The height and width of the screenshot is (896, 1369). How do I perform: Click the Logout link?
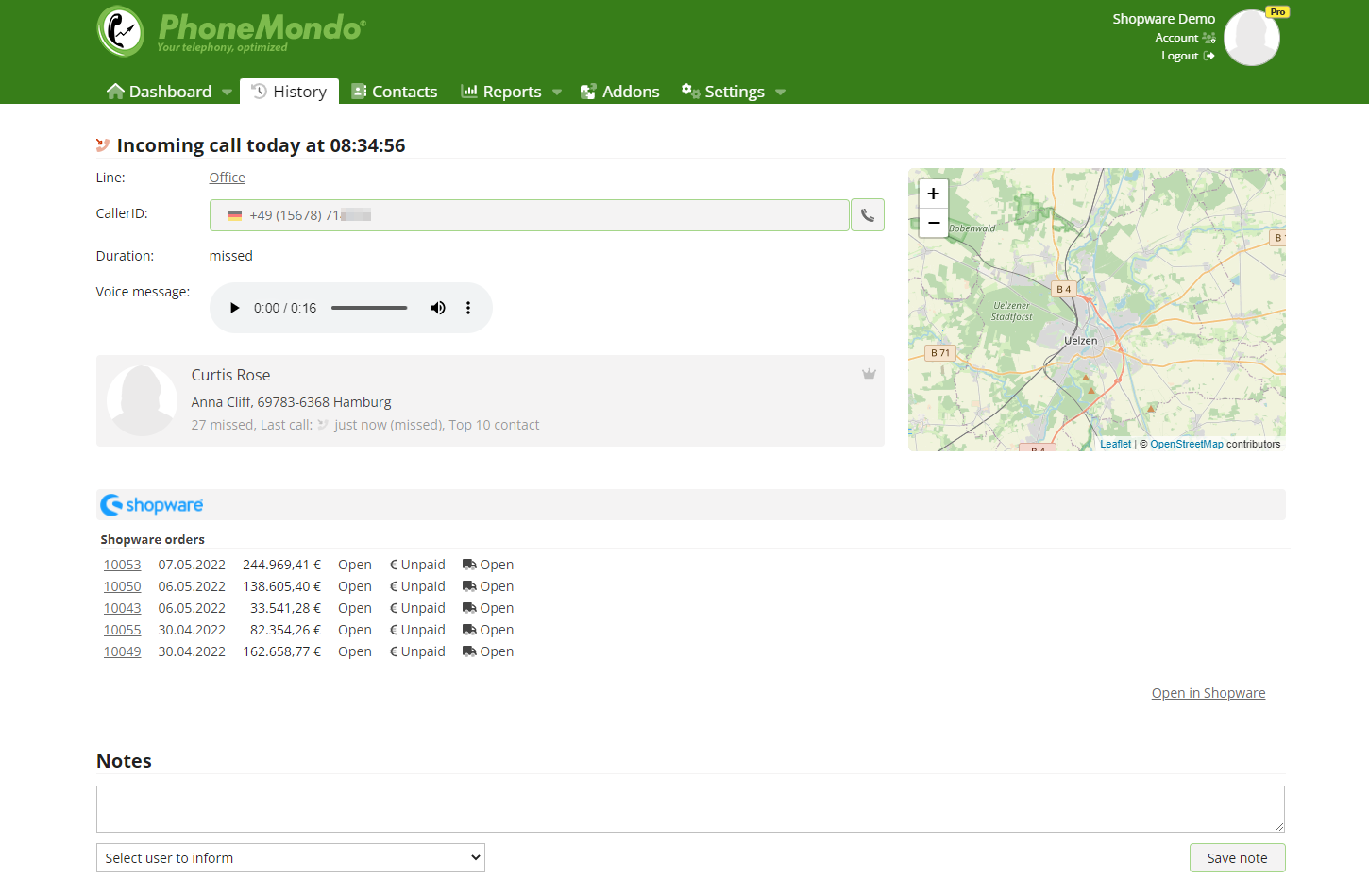(1188, 56)
